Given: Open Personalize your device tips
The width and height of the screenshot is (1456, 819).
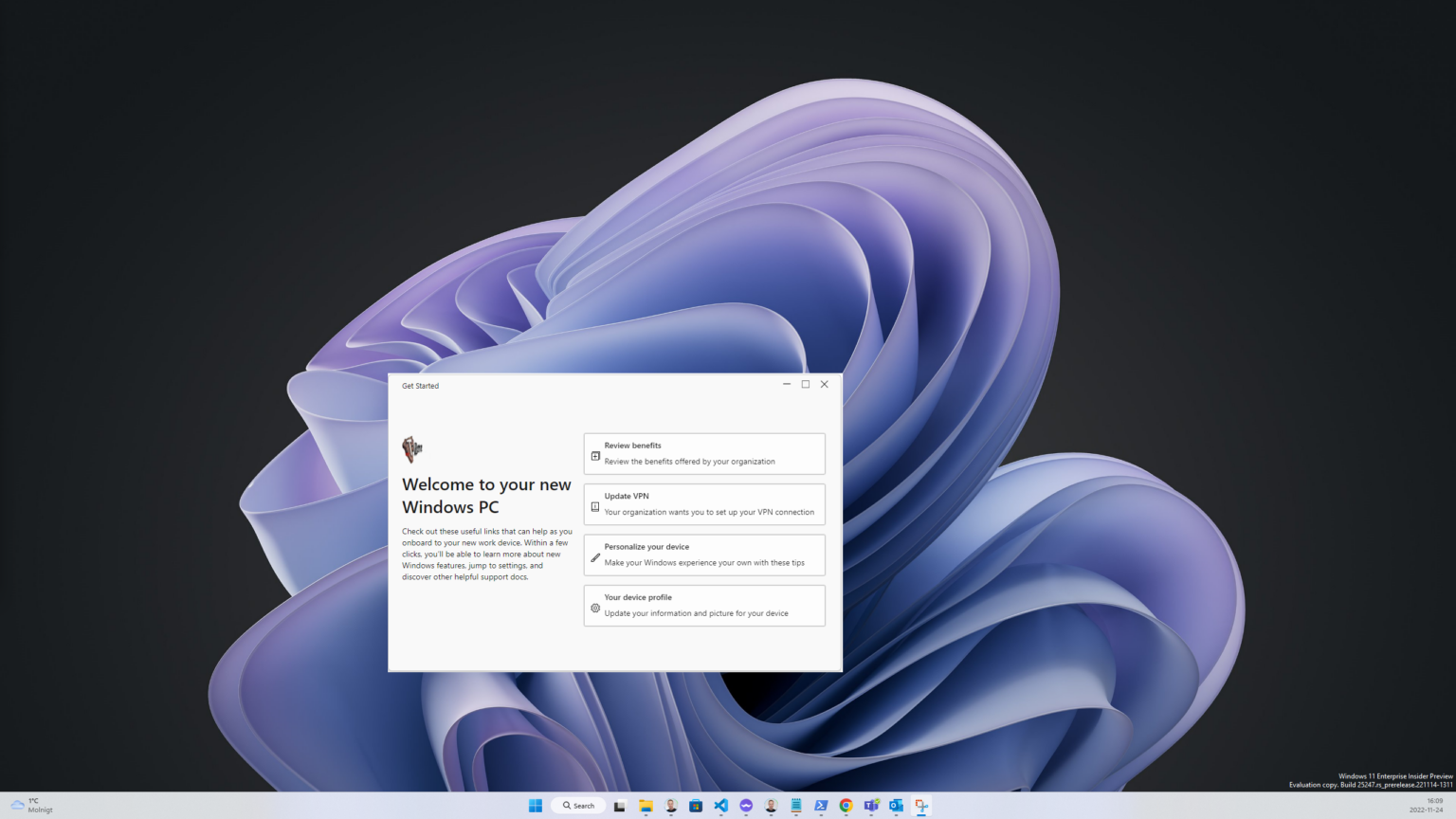Looking at the screenshot, I should 704,555.
